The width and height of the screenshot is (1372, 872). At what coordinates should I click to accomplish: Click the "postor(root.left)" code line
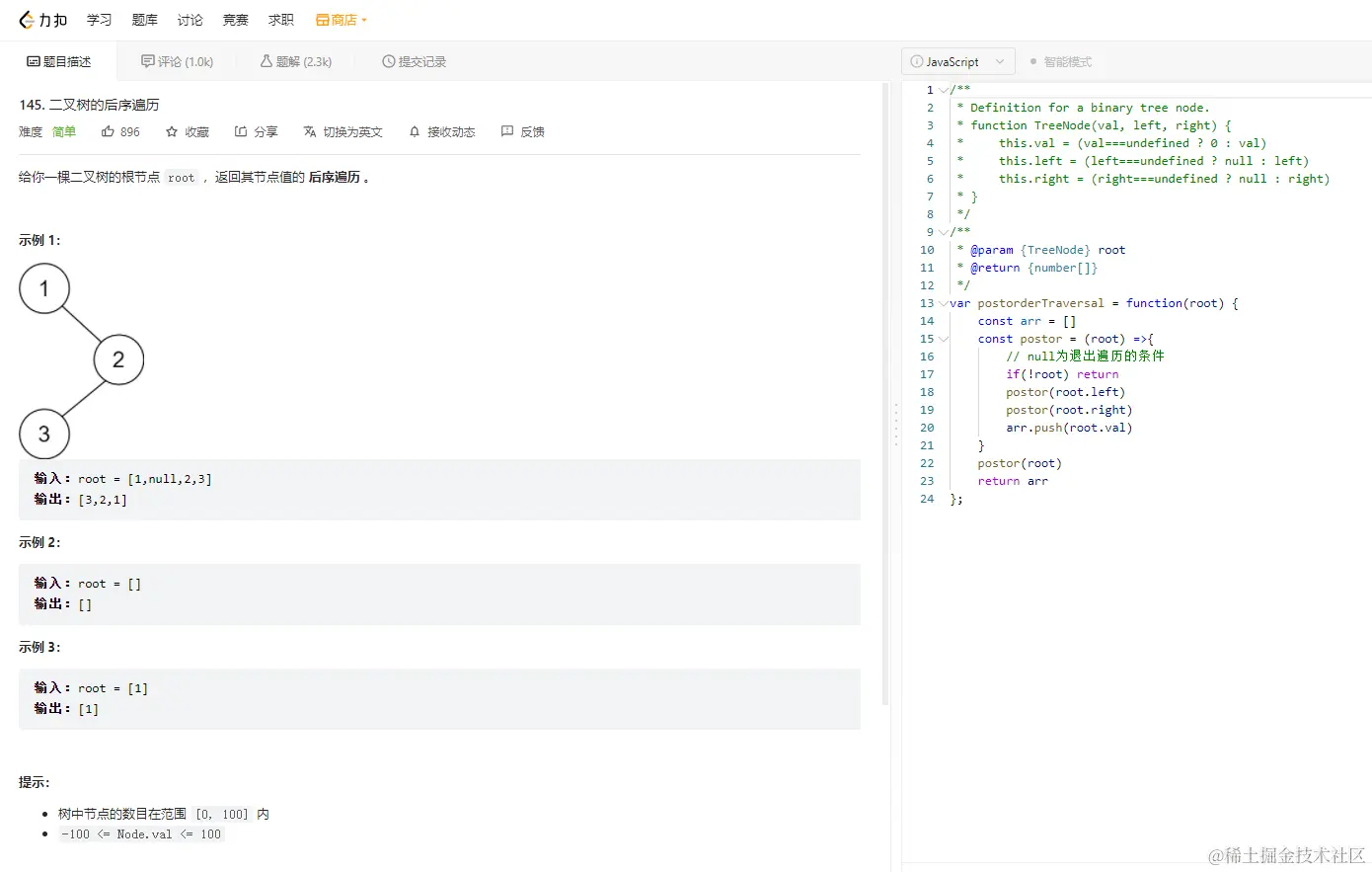pyautogui.click(x=1065, y=392)
